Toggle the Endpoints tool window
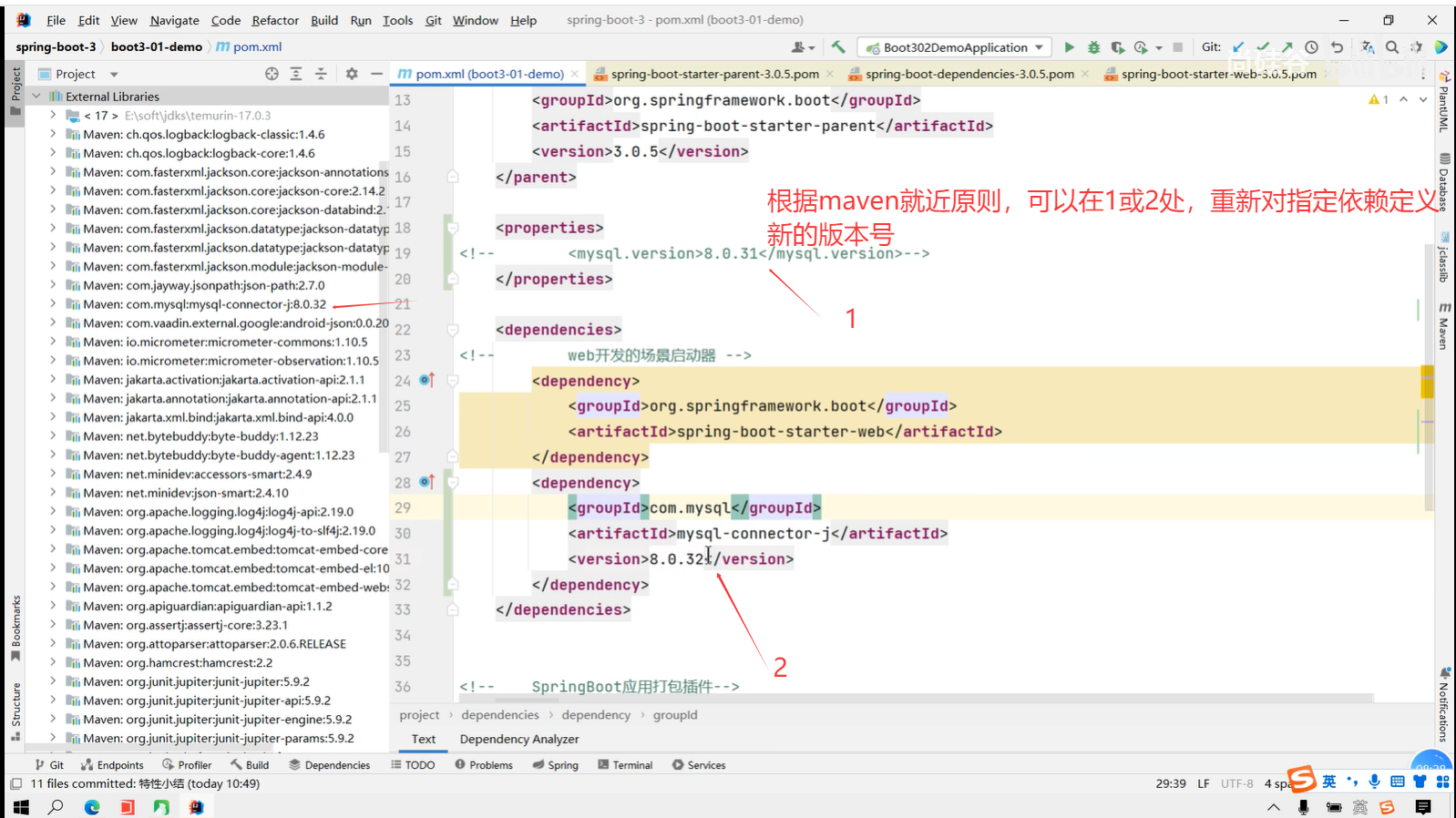Screen dimensions: 1456x818 click(112, 765)
